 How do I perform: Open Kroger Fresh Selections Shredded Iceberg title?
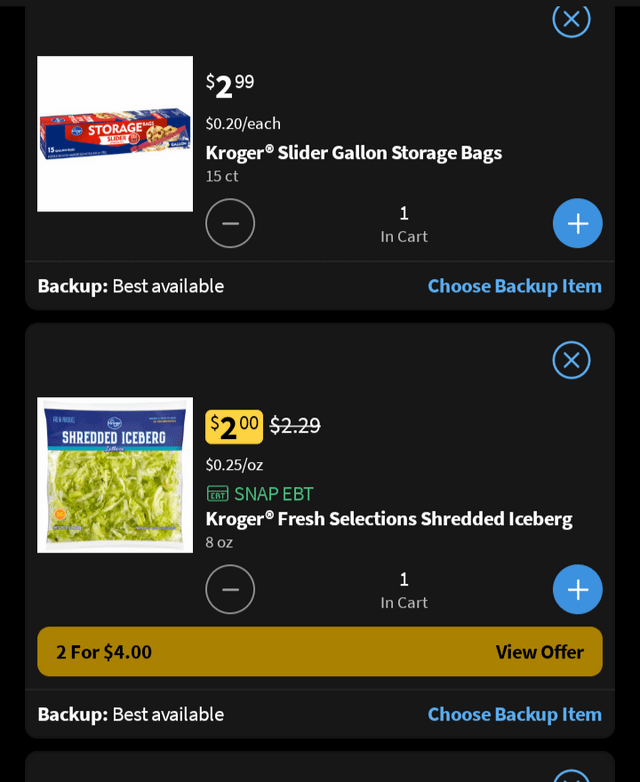389,519
